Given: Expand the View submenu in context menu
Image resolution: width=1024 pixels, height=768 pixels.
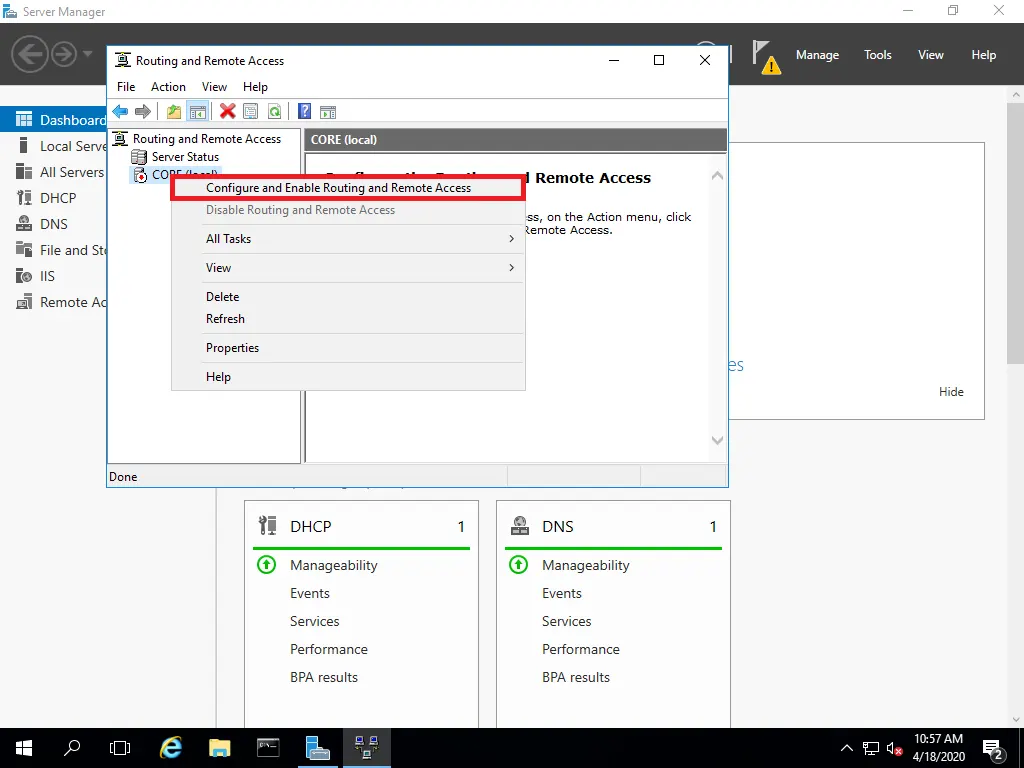Looking at the screenshot, I should pos(348,268).
